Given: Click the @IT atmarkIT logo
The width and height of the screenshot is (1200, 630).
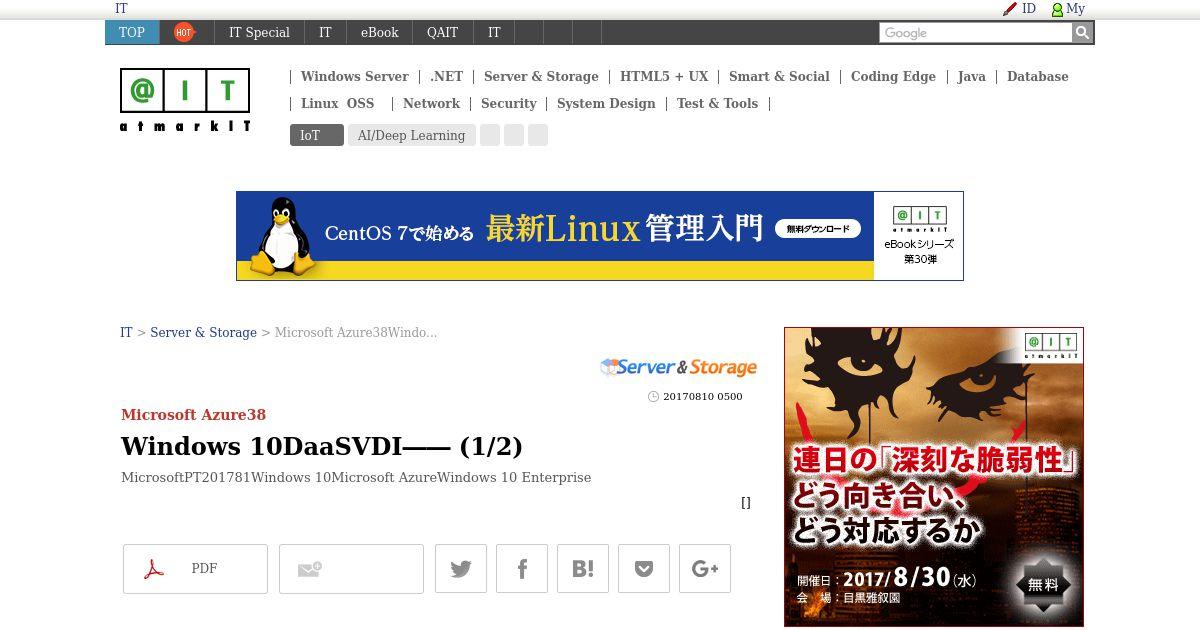Looking at the screenshot, I should tap(185, 100).
